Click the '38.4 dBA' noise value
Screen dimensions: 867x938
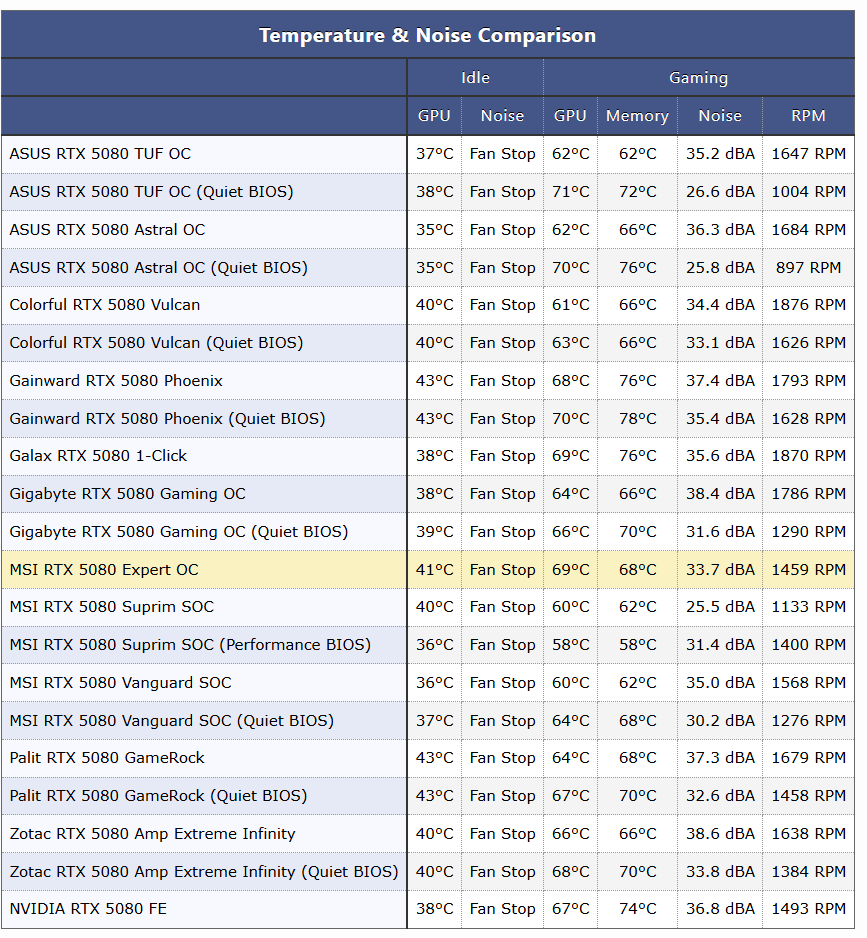pos(720,494)
